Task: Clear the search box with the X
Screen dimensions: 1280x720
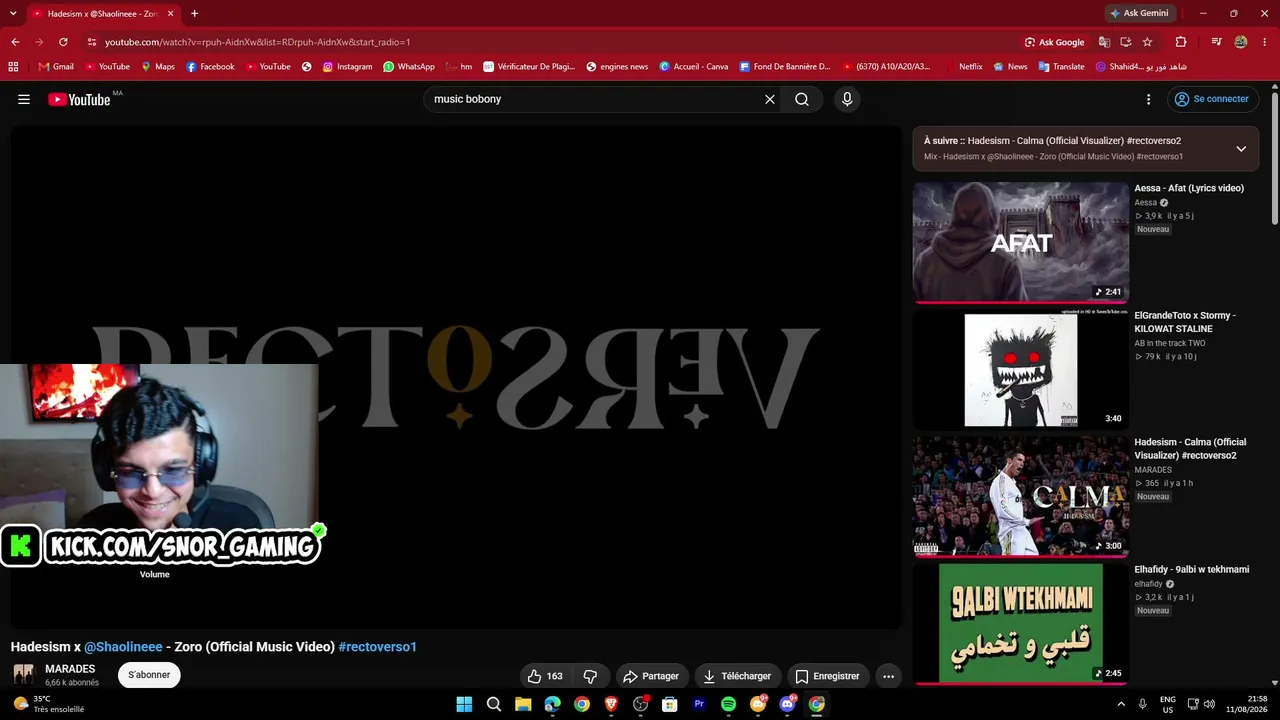Action: tap(770, 99)
